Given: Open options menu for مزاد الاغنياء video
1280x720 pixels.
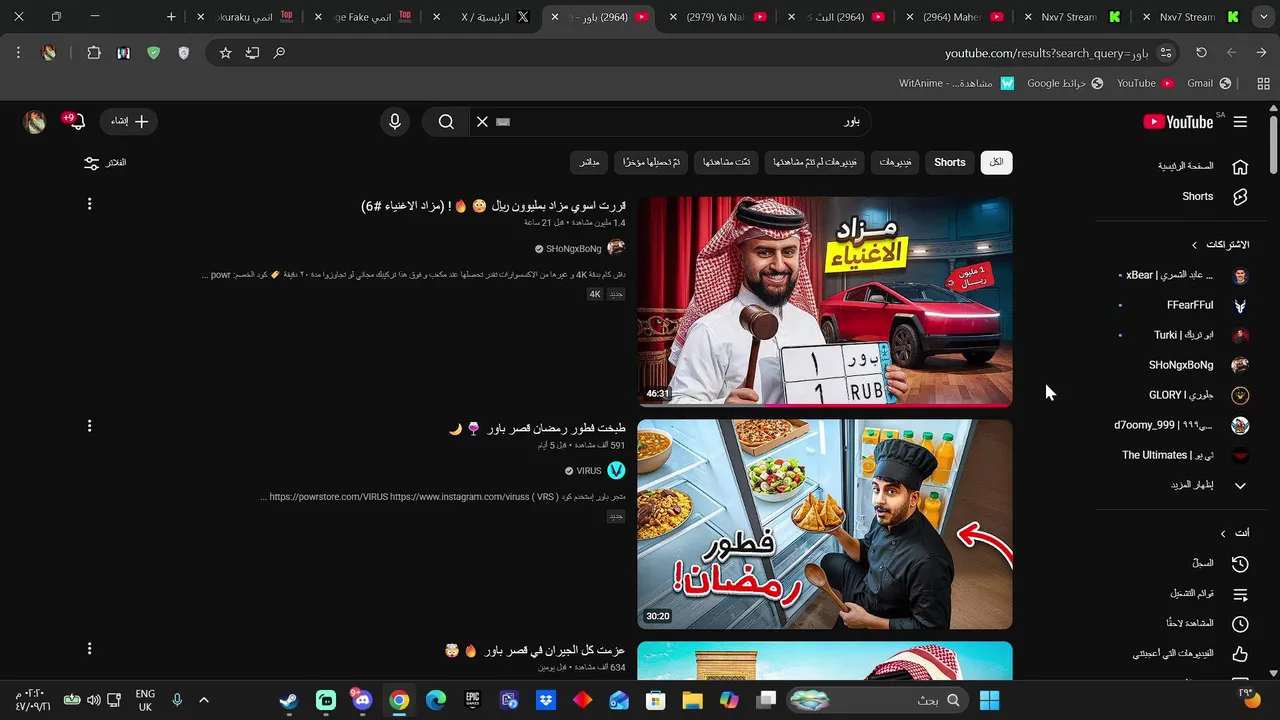Looking at the screenshot, I should point(89,204).
